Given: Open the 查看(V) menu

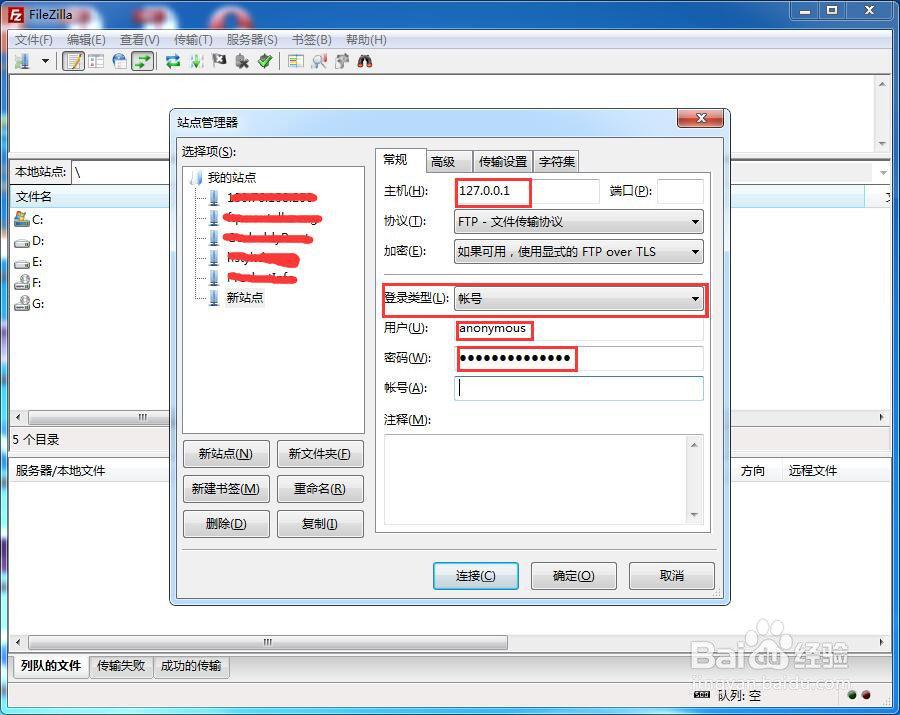Looking at the screenshot, I should (x=139, y=40).
